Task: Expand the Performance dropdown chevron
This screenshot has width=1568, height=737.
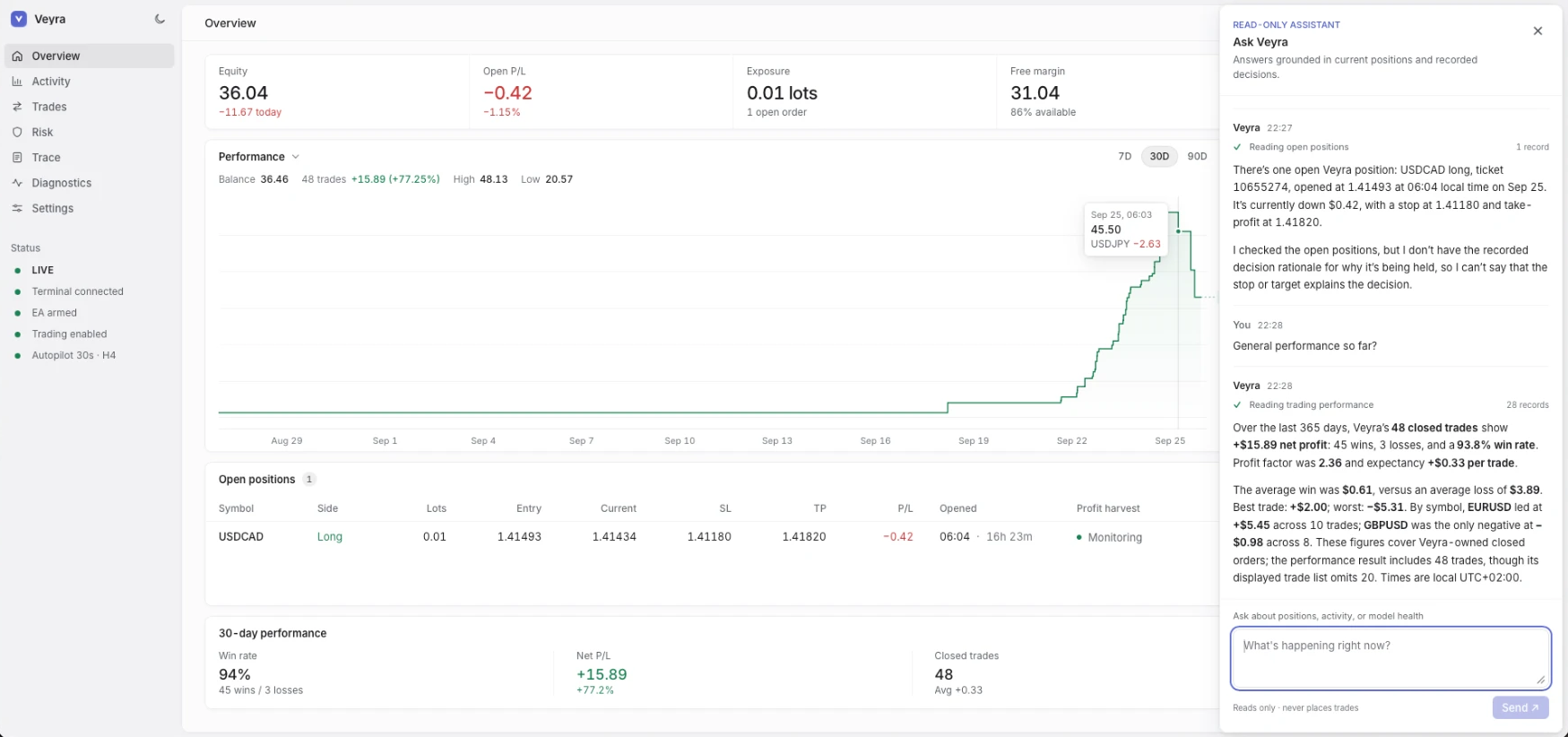Action: [296, 157]
